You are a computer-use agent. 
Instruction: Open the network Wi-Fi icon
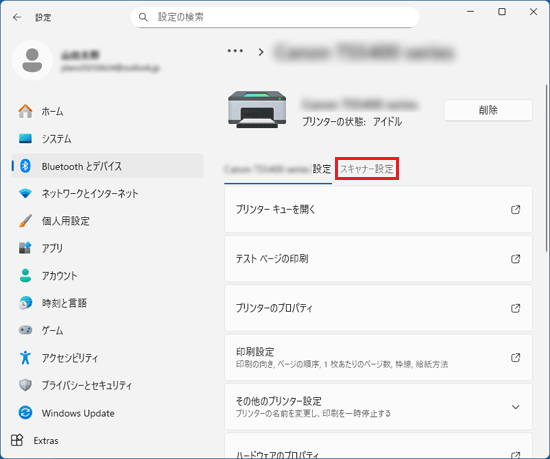[25, 193]
